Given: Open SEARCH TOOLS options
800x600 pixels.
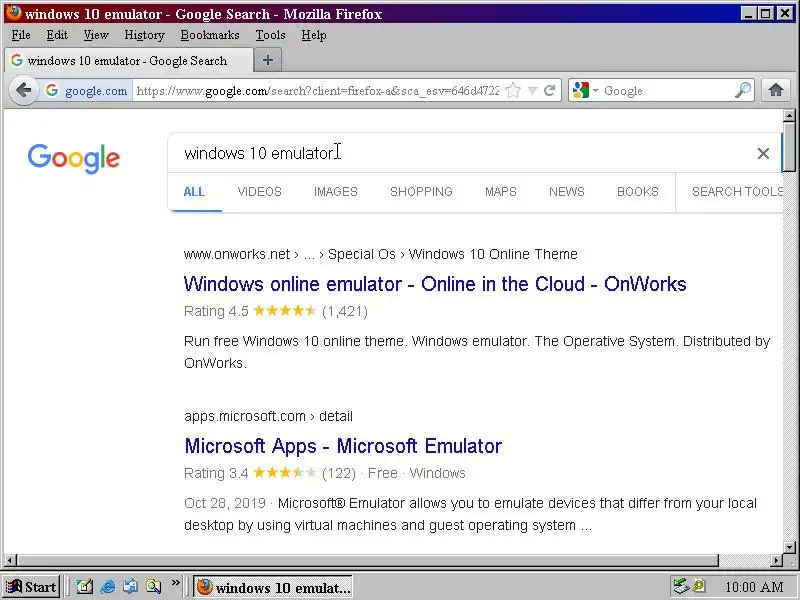Looking at the screenshot, I should [737, 192].
